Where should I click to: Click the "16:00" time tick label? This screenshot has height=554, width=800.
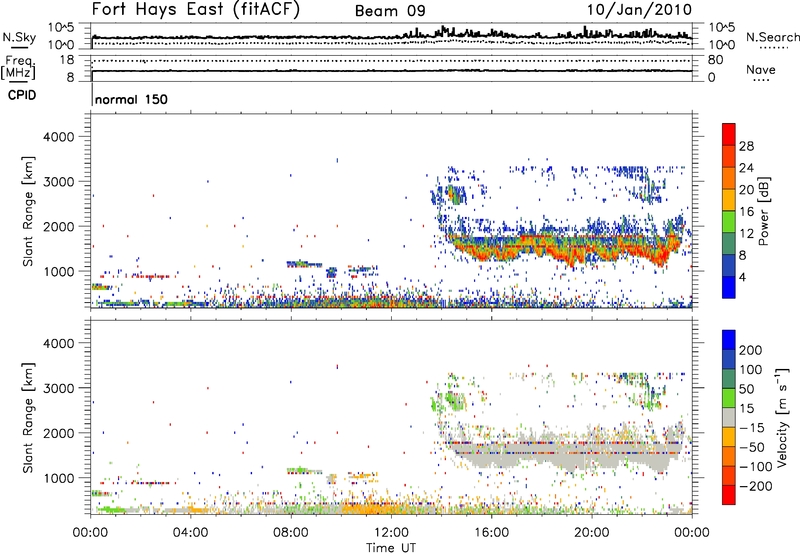491,533
